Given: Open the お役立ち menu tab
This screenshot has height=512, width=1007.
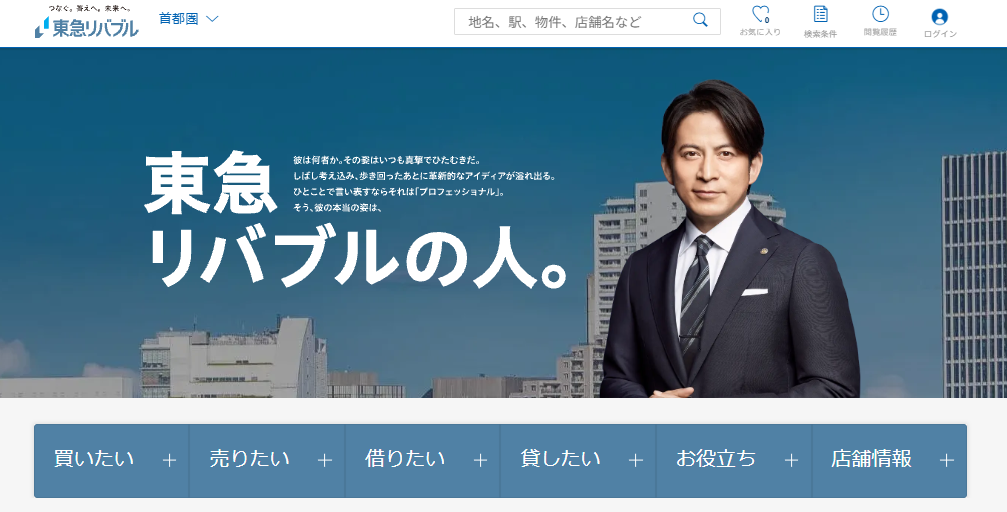Looking at the screenshot, I should coord(734,461).
